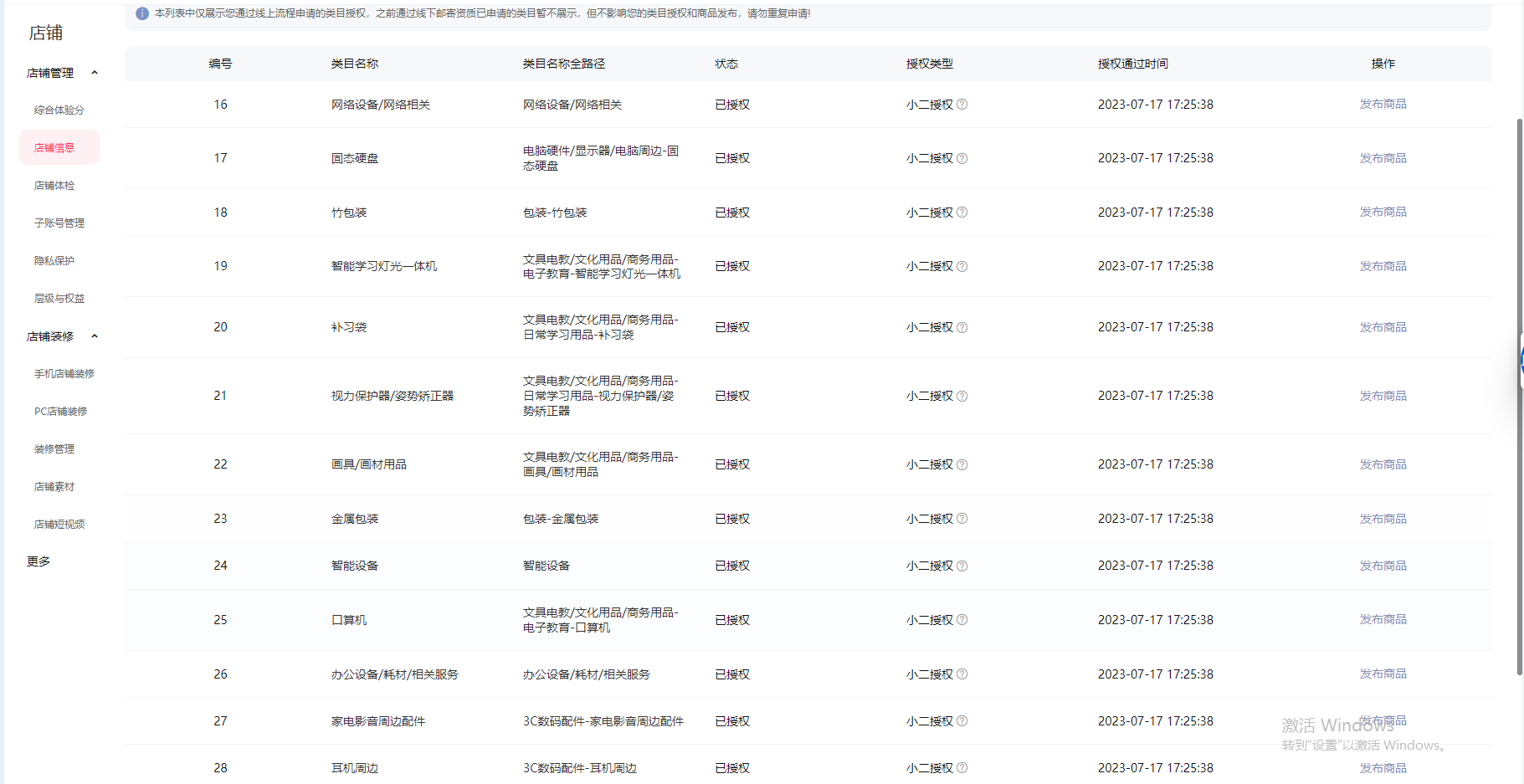The width and height of the screenshot is (1524, 784).
Task: Collapse the 店铺装修 sidebar section
Action: (95, 336)
